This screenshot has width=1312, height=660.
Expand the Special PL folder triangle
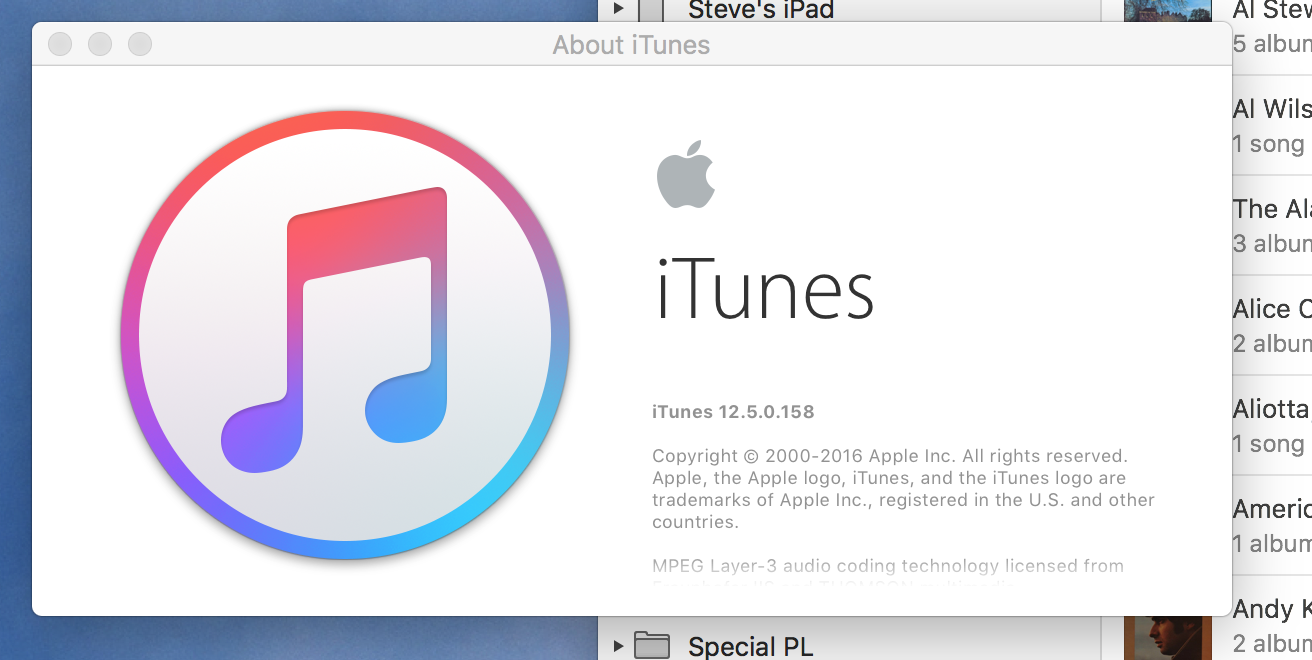pyautogui.click(x=618, y=646)
